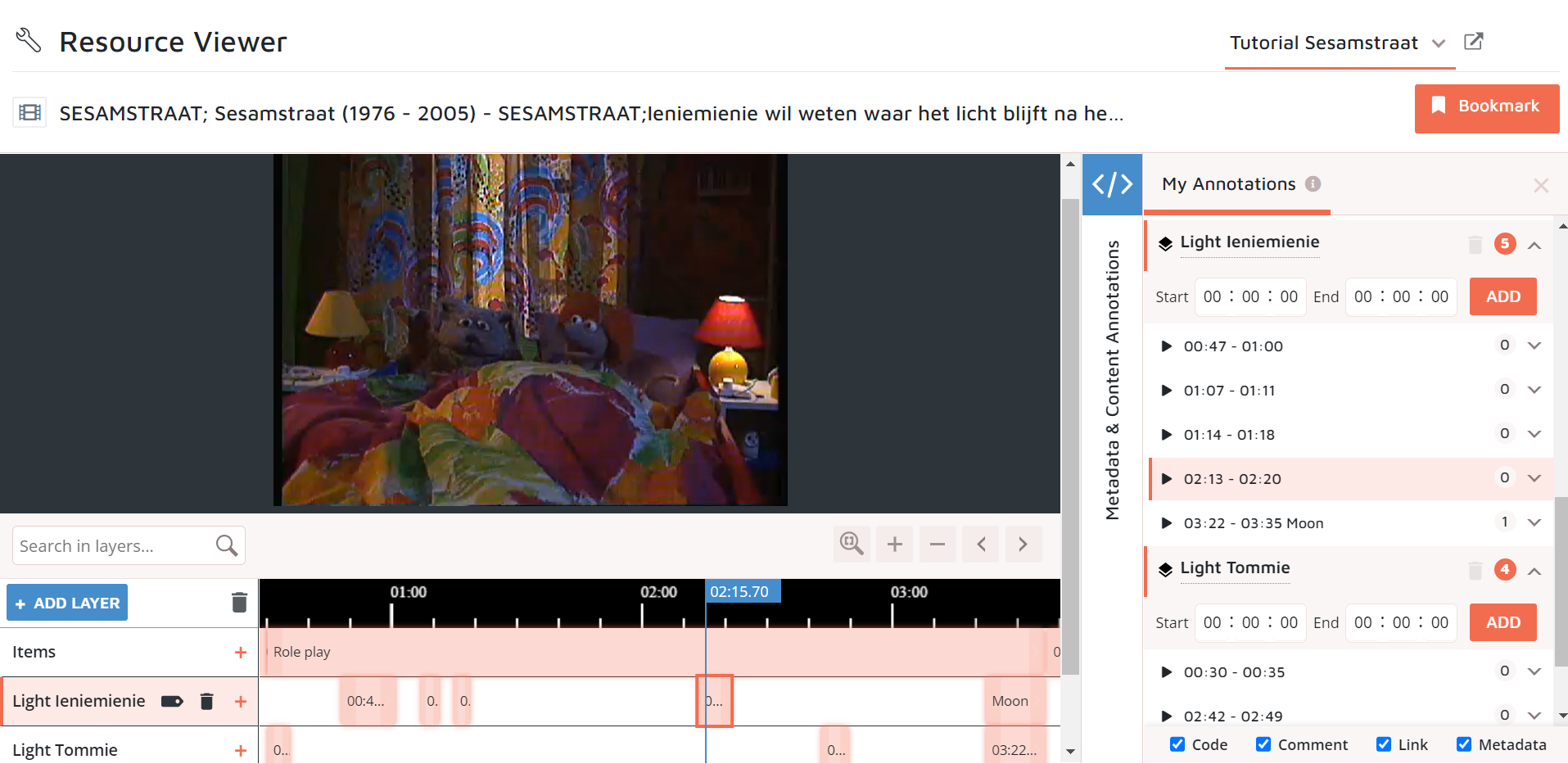Uncheck the Code checkbox
This screenshot has width=1568, height=764.
(1177, 744)
